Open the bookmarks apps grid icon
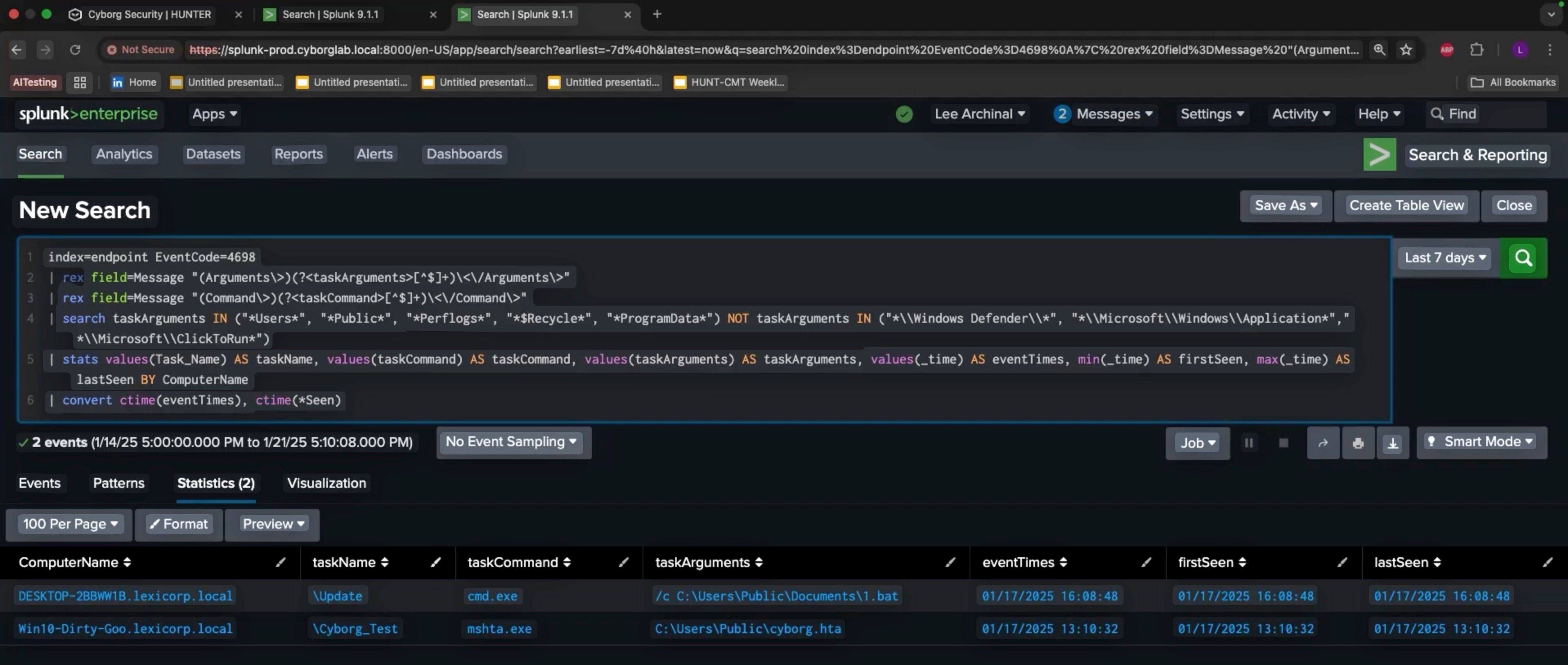The image size is (1568, 665). [x=80, y=82]
